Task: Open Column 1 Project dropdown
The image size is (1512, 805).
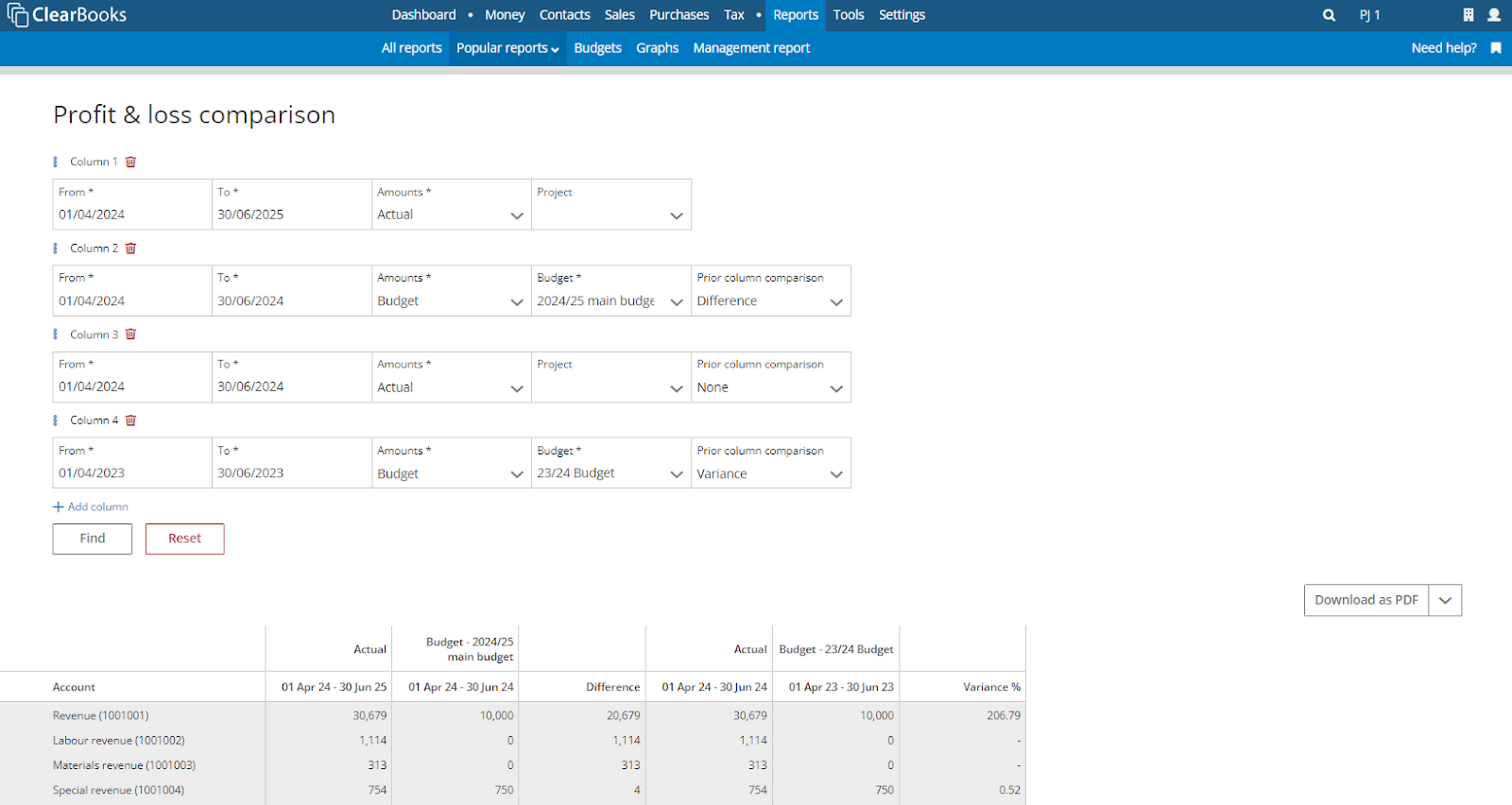Action: coord(611,204)
